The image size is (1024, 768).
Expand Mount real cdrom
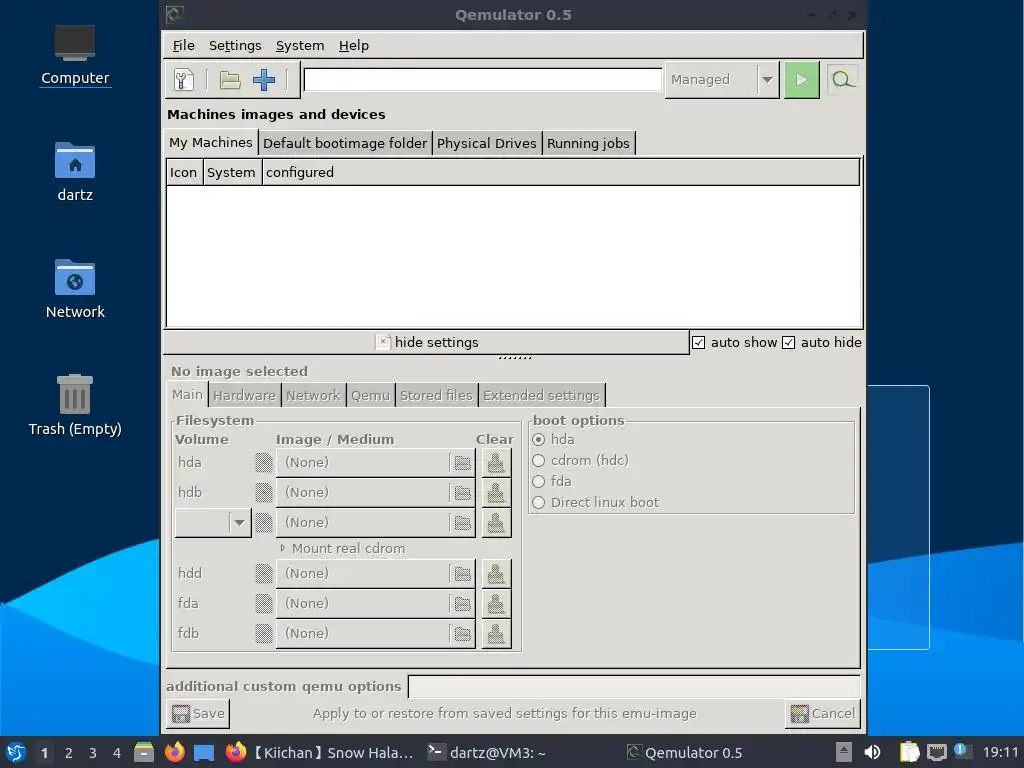[x=282, y=549]
